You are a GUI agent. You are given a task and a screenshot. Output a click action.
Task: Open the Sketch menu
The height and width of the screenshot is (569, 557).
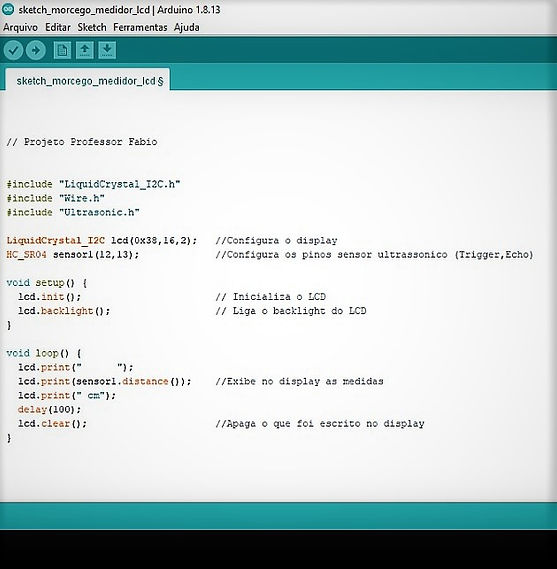coord(92,28)
